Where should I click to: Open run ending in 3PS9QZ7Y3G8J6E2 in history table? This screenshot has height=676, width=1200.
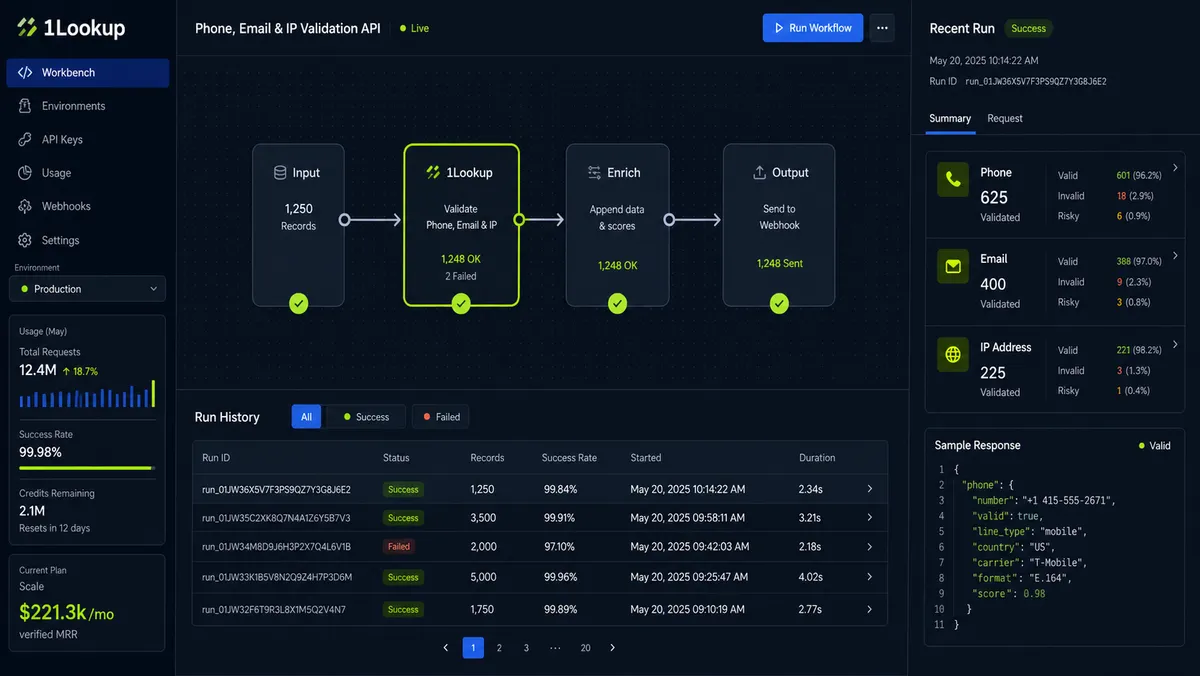pyautogui.click(x=540, y=489)
